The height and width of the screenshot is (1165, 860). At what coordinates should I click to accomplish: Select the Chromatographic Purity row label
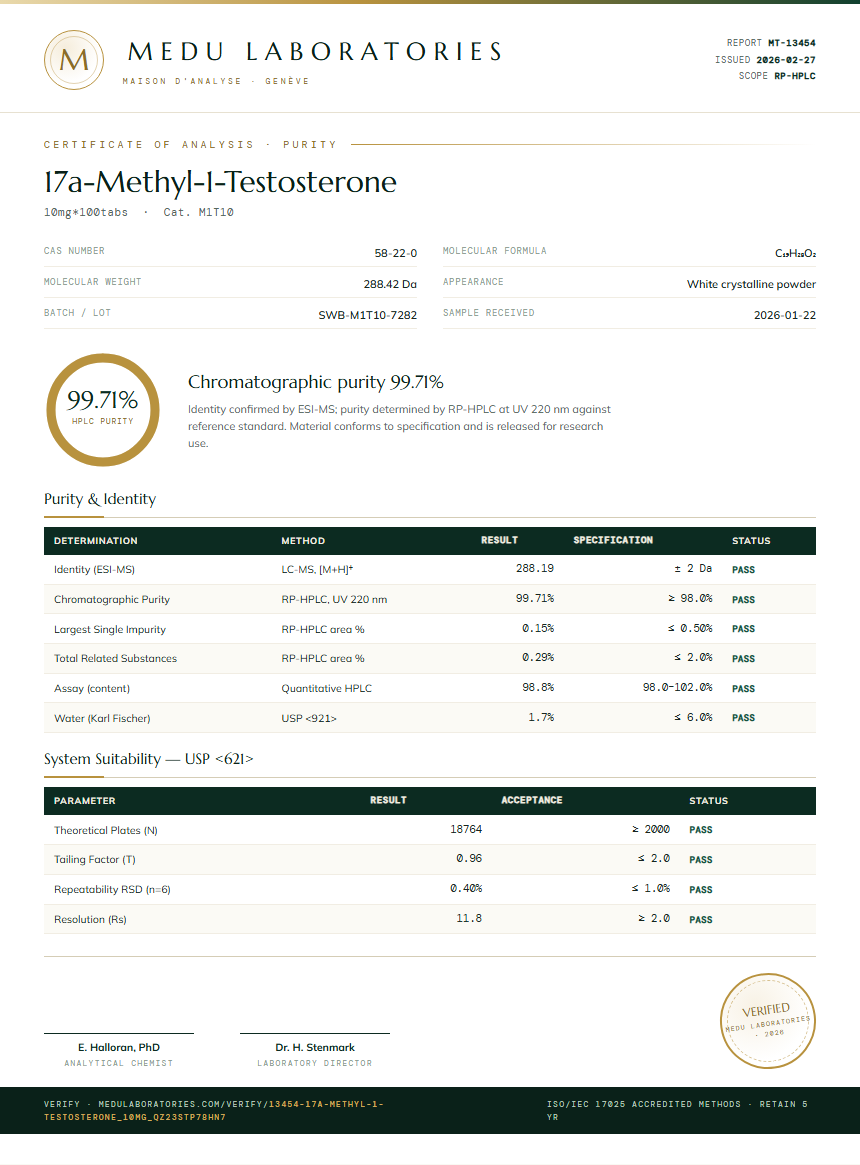pyautogui.click(x=111, y=600)
